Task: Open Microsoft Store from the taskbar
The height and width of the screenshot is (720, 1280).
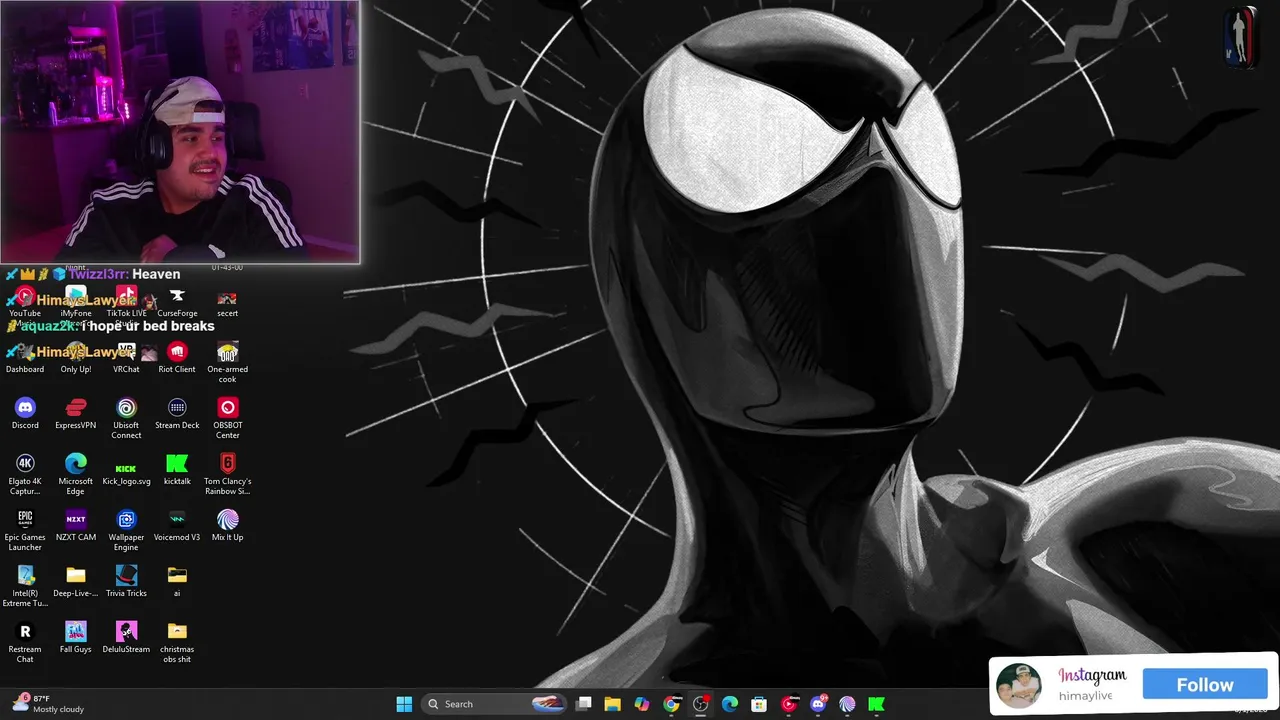Action: 759,704
